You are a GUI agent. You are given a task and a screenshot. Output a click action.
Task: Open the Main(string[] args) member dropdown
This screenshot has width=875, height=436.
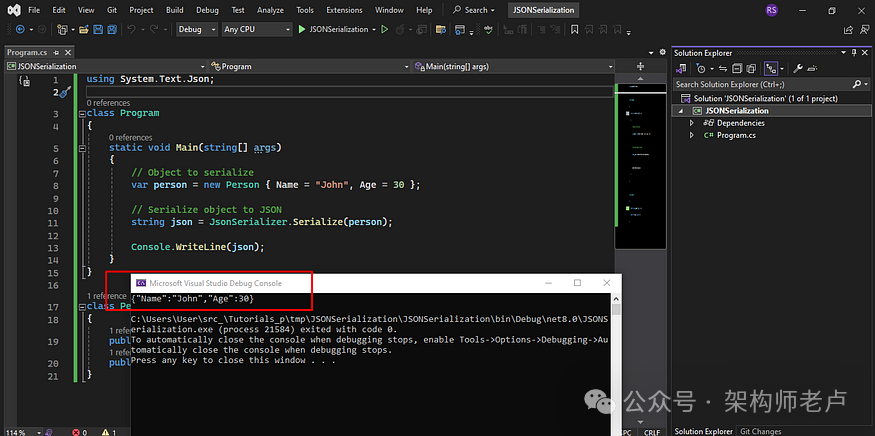[514, 66]
